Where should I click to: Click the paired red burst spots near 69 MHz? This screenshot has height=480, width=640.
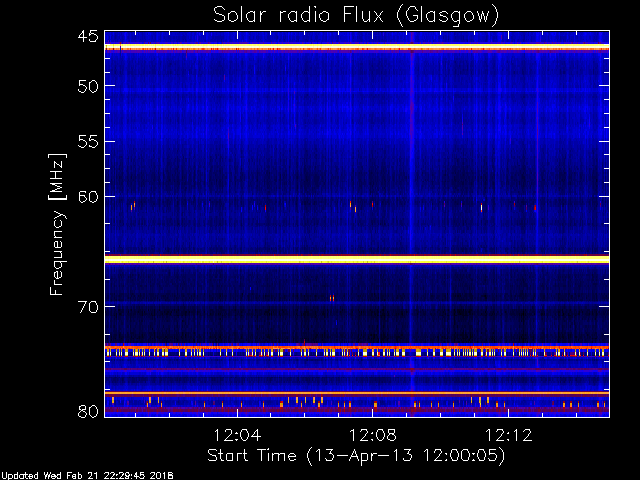pos(332,298)
